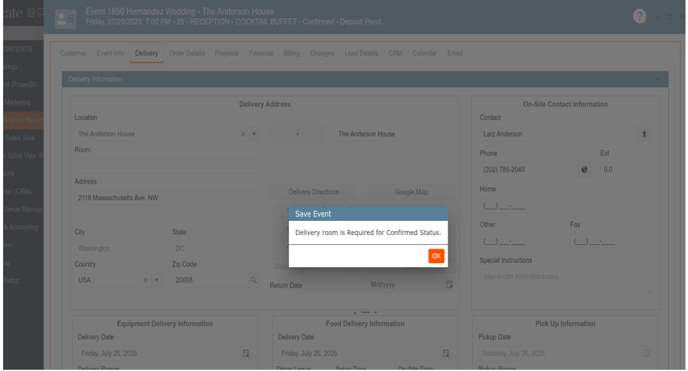
Task: Click into the Room input field
Action: [x=167, y=166]
